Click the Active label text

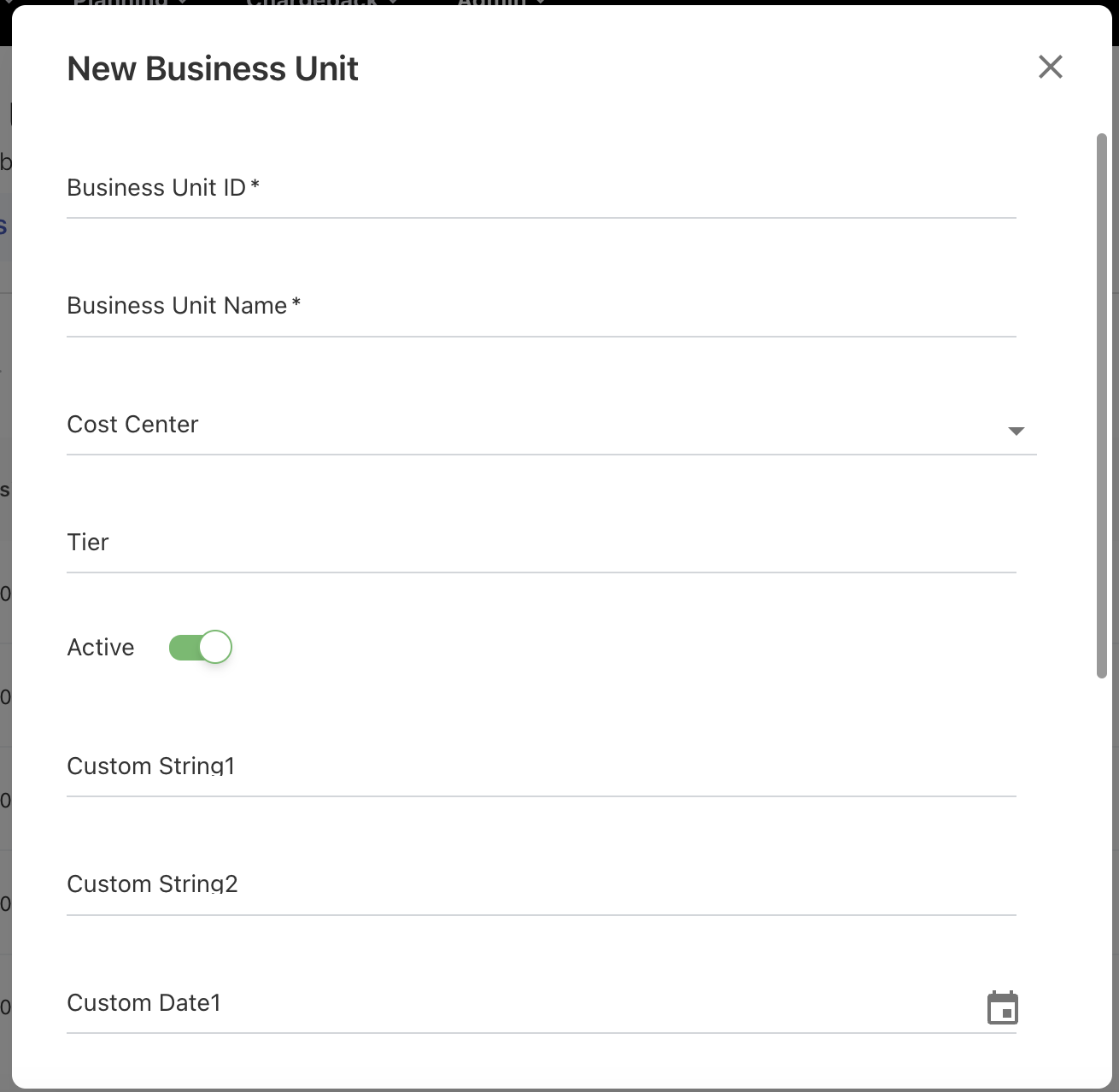[x=101, y=648]
